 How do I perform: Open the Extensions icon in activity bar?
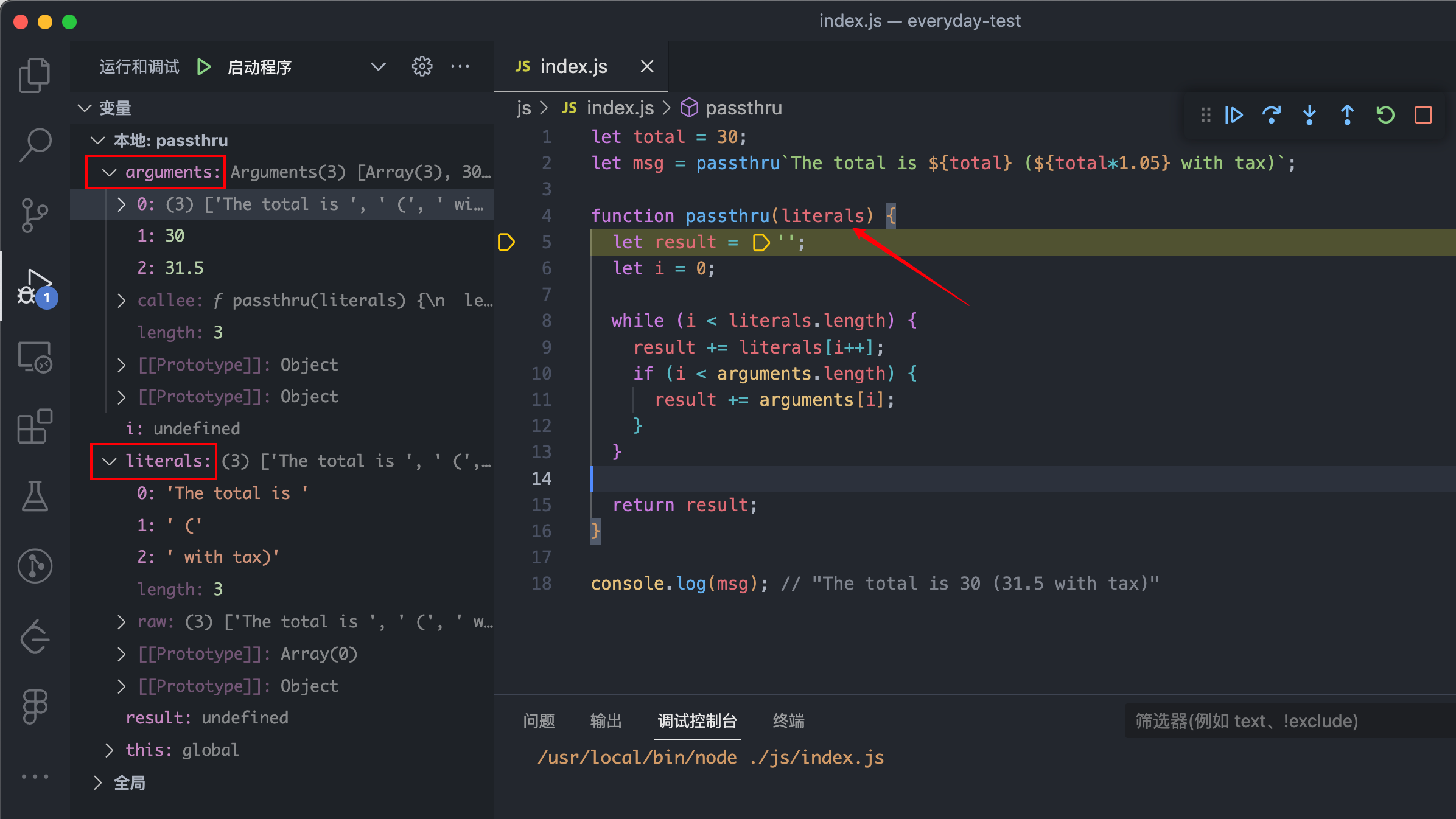35,426
